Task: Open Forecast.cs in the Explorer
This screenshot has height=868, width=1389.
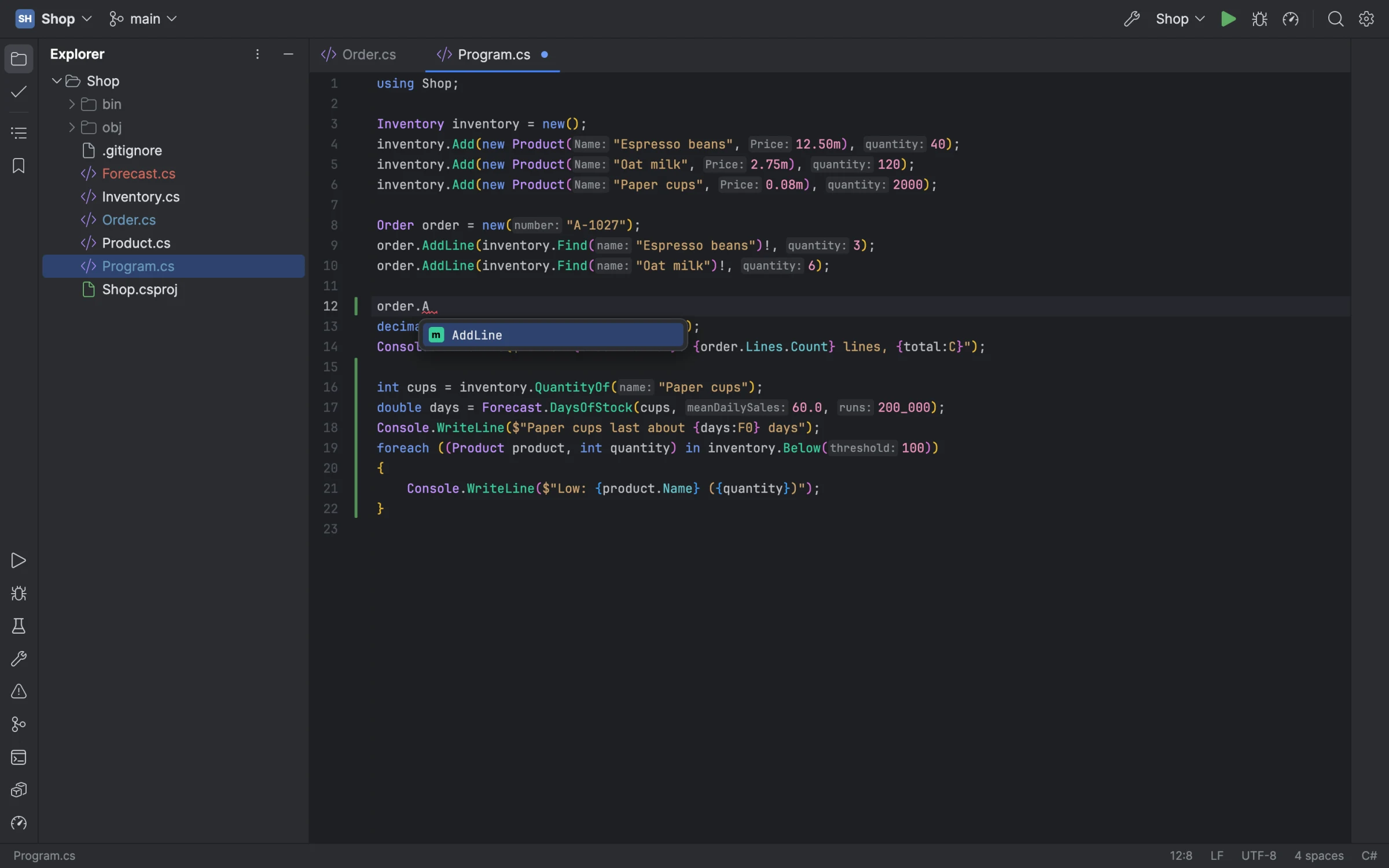Action: click(x=174, y=174)
